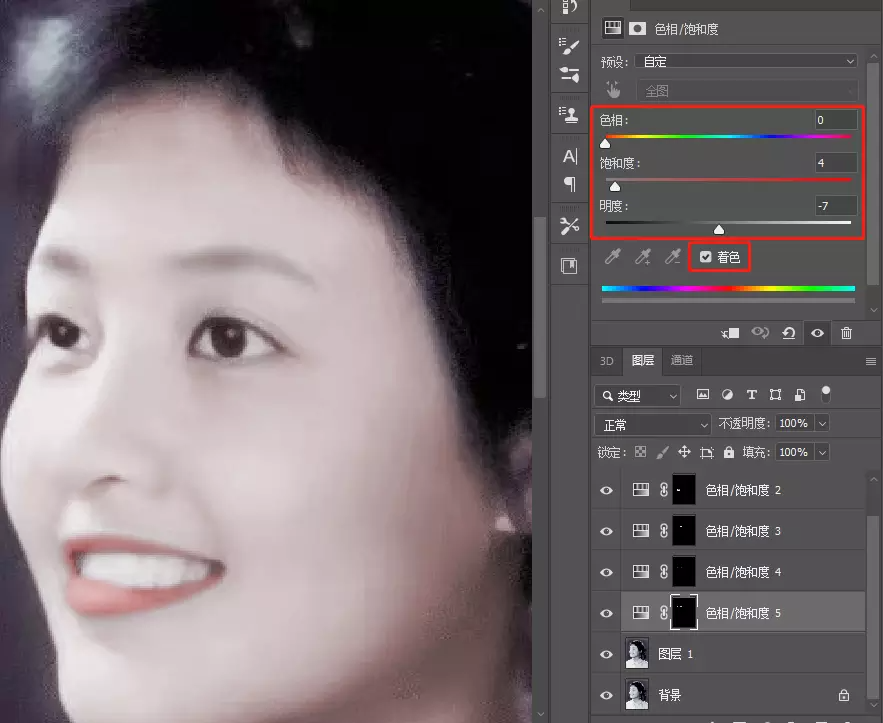Open the Paragraph panel icon
The height and width of the screenshot is (723, 883).
coord(570,184)
